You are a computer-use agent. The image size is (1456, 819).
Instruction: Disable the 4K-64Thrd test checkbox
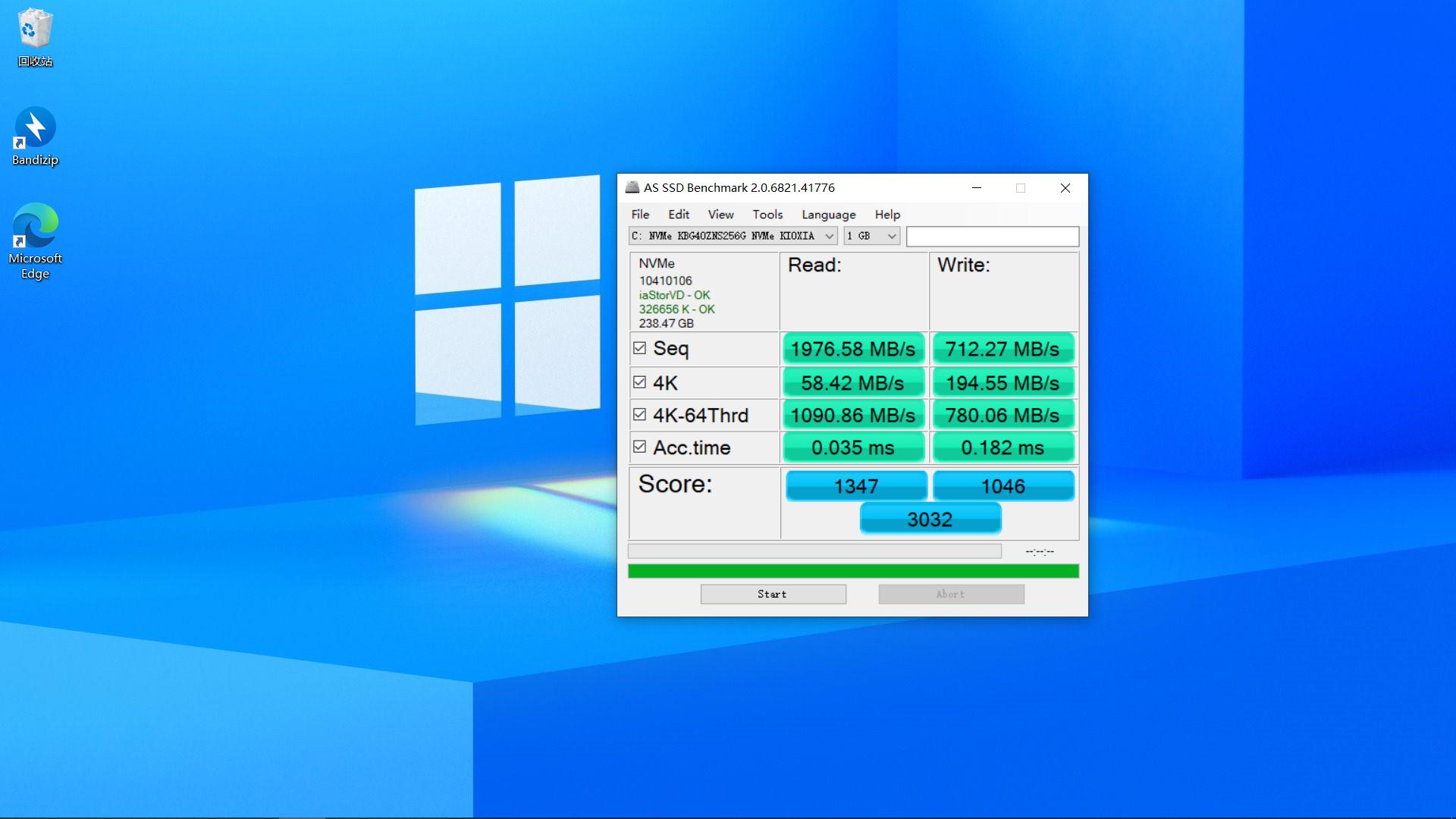(x=639, y=415)
